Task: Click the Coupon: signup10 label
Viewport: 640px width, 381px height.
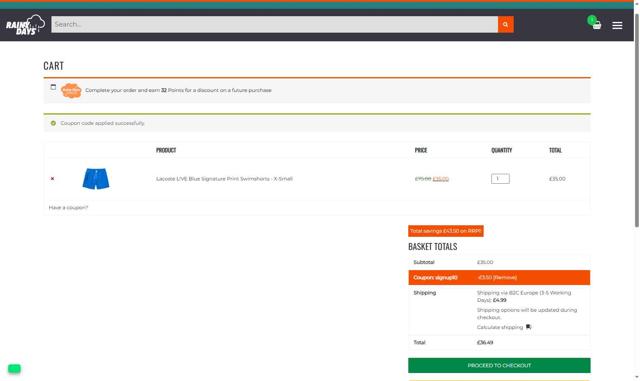Action: [435, 277]
